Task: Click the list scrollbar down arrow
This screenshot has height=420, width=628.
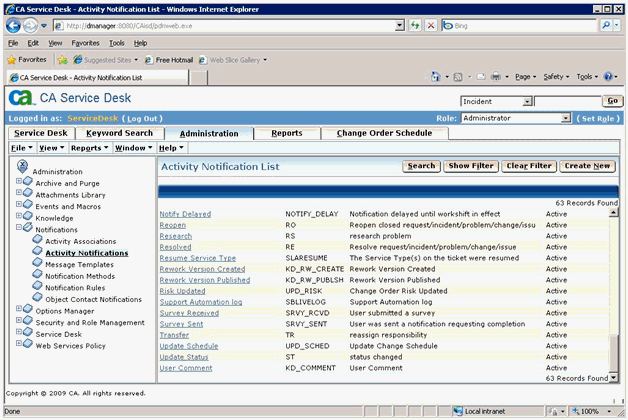Action: 613,378
